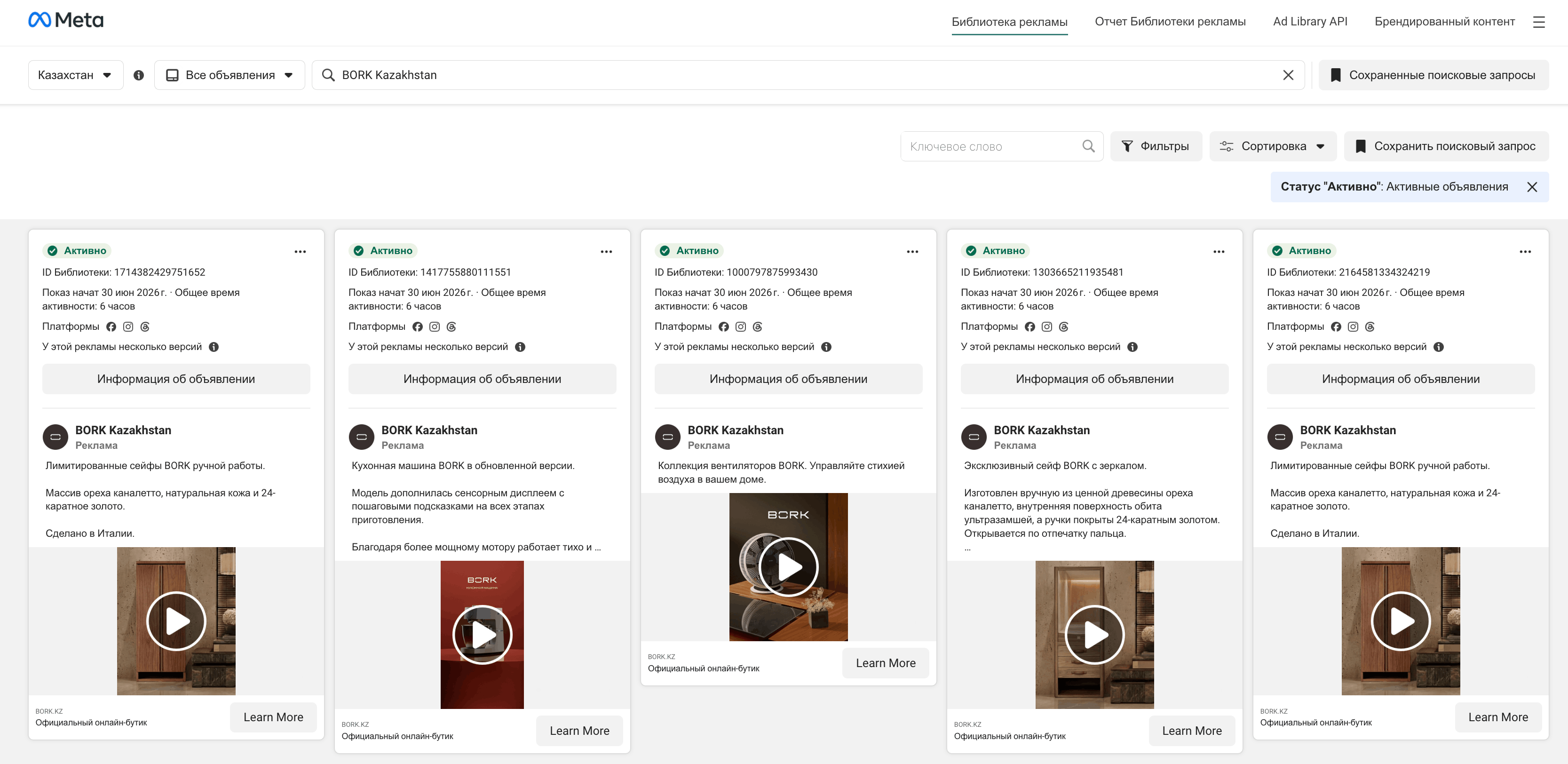Click Learn More on ad 1714382429751652
The image size is (1568, 764).
273,717
